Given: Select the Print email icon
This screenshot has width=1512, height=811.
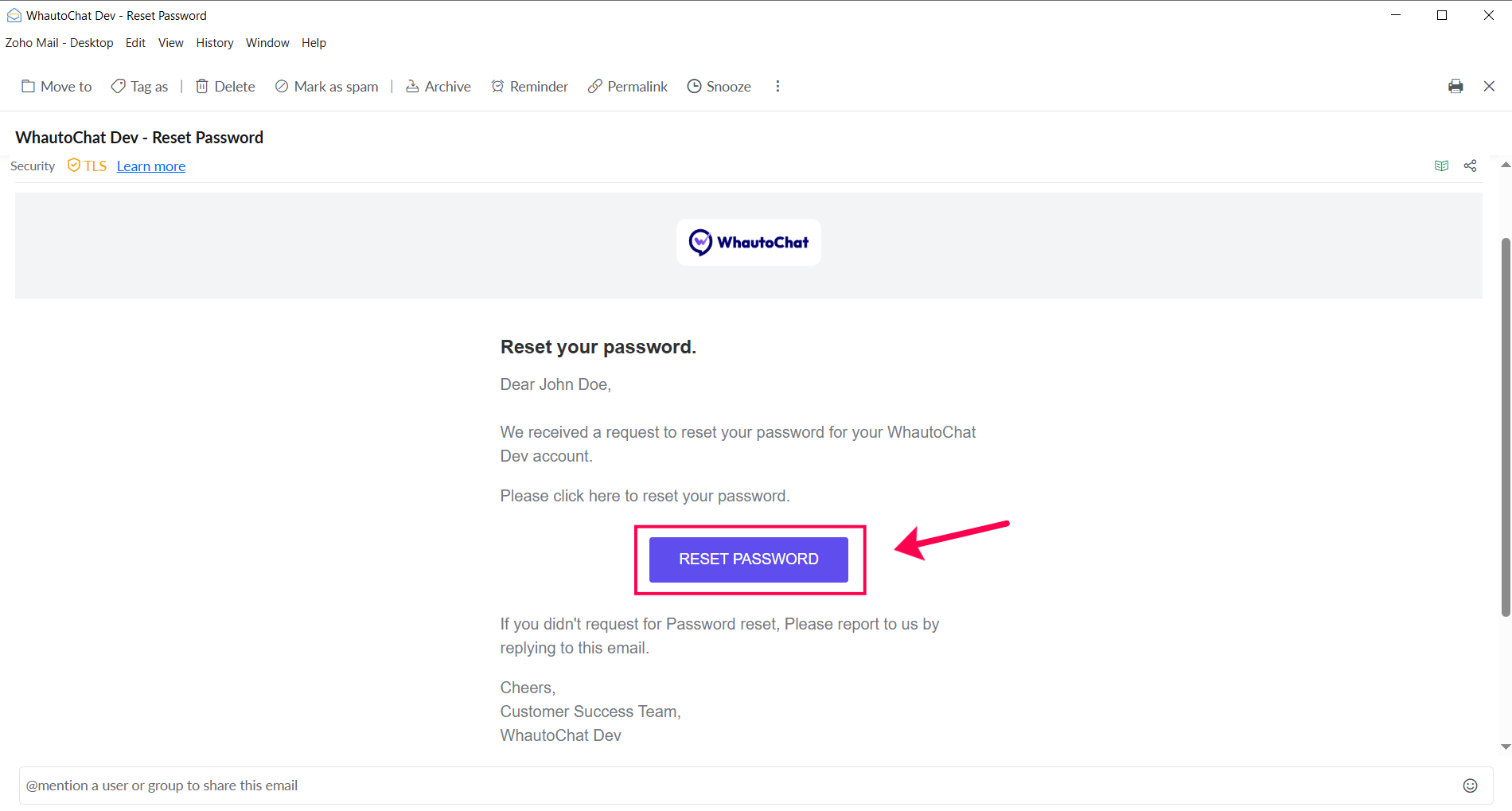Looking at the screenshot, I should 1456,86.
